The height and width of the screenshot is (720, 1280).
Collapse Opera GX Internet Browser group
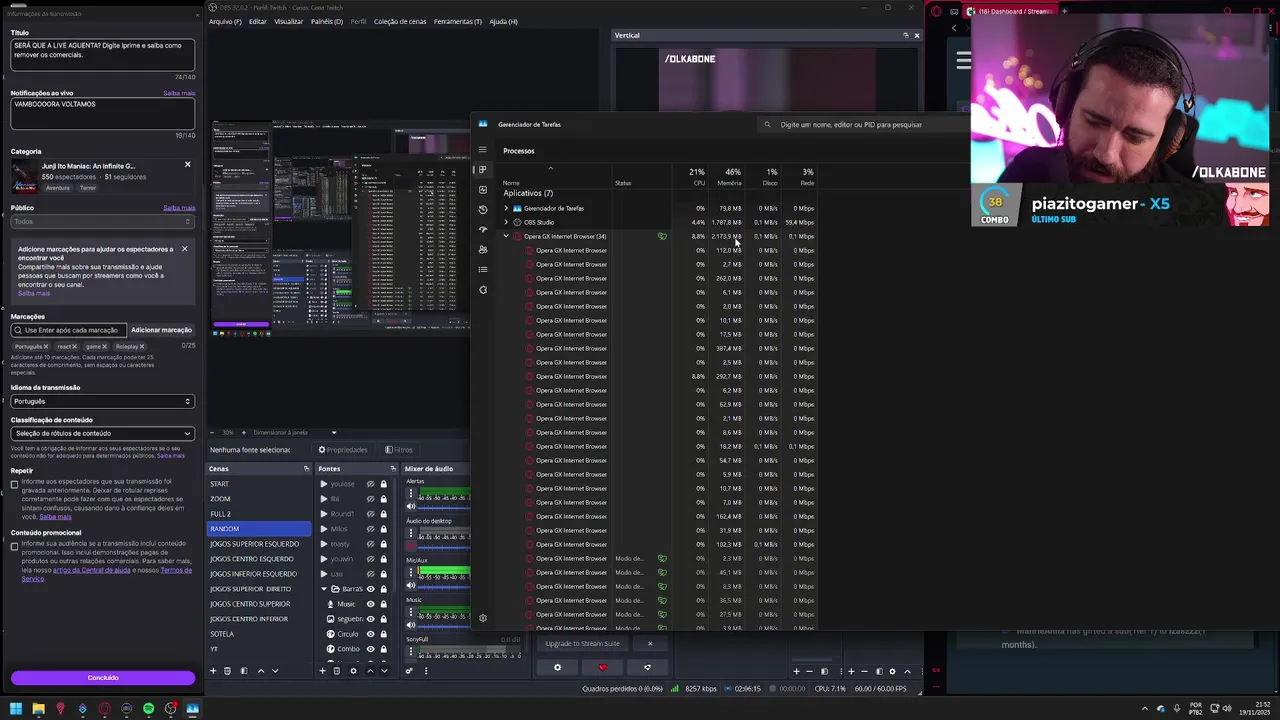pyautogui.click(x=506, y=236)
